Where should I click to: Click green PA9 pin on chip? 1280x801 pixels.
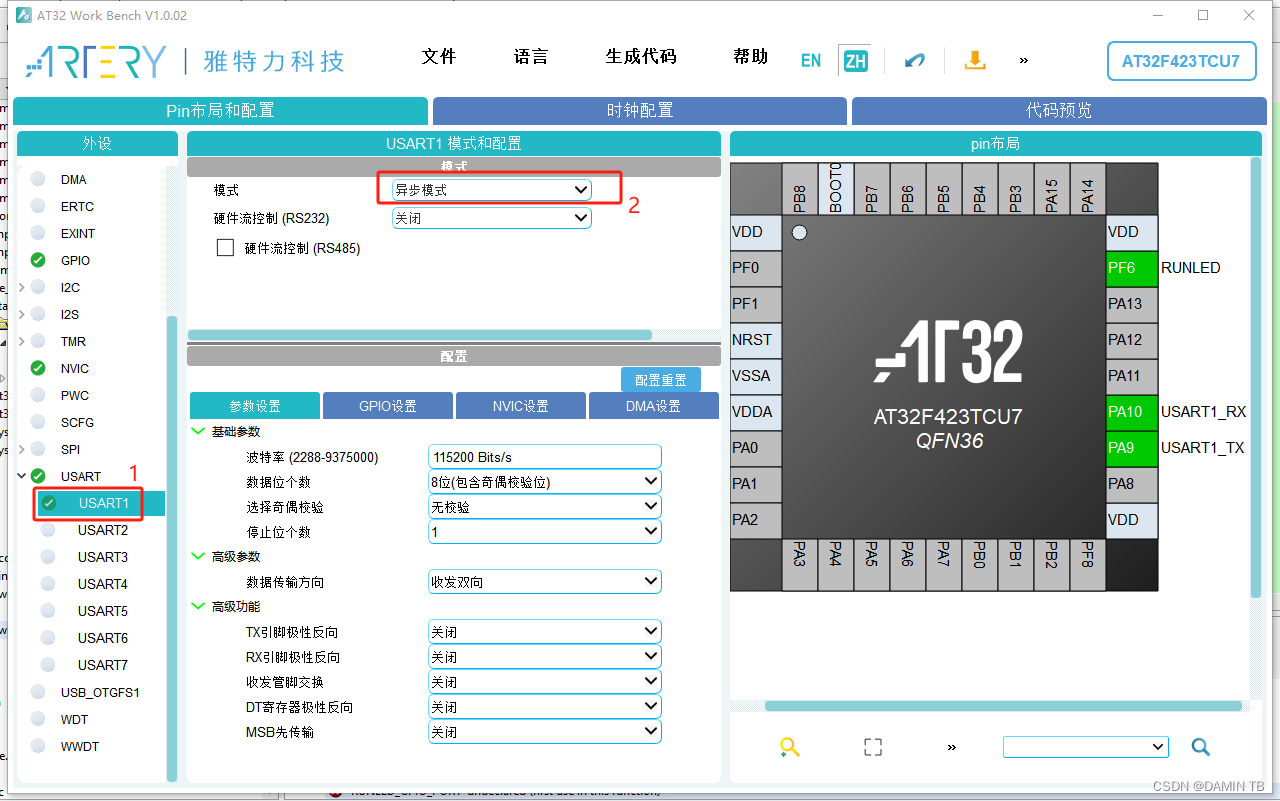coord(1131,448)
